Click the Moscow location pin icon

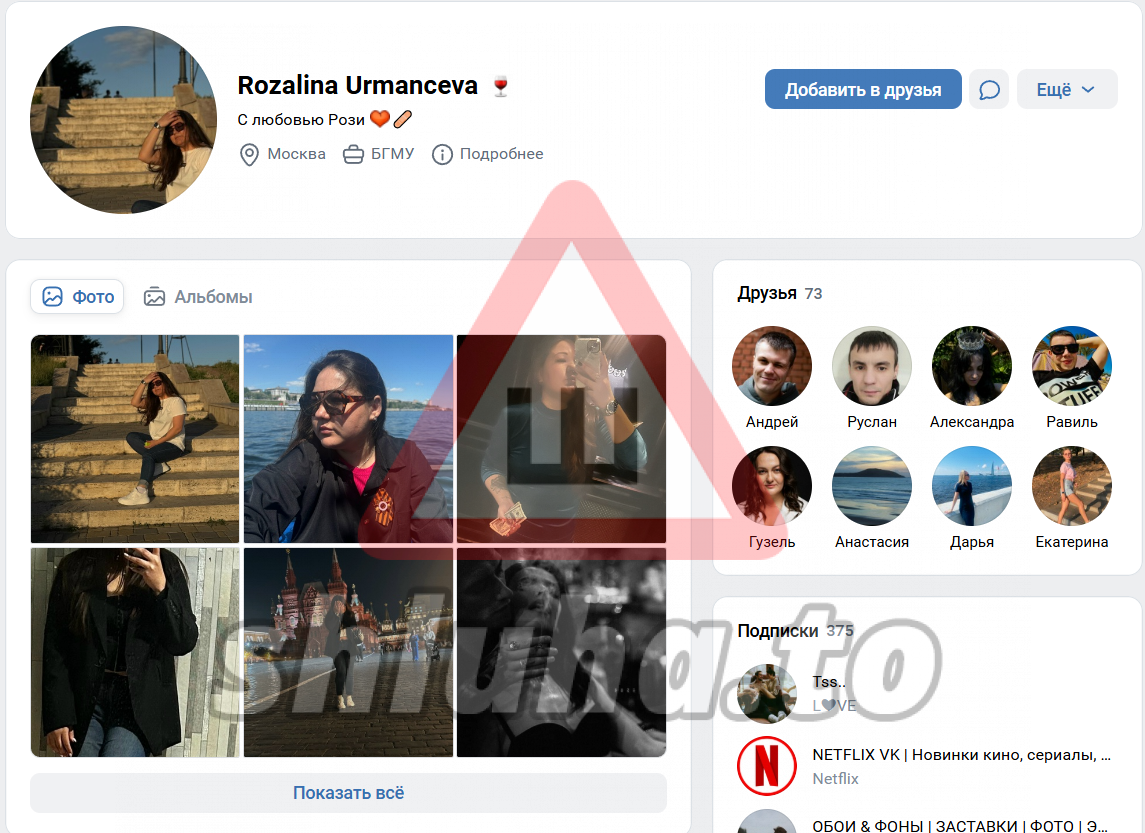249,155
